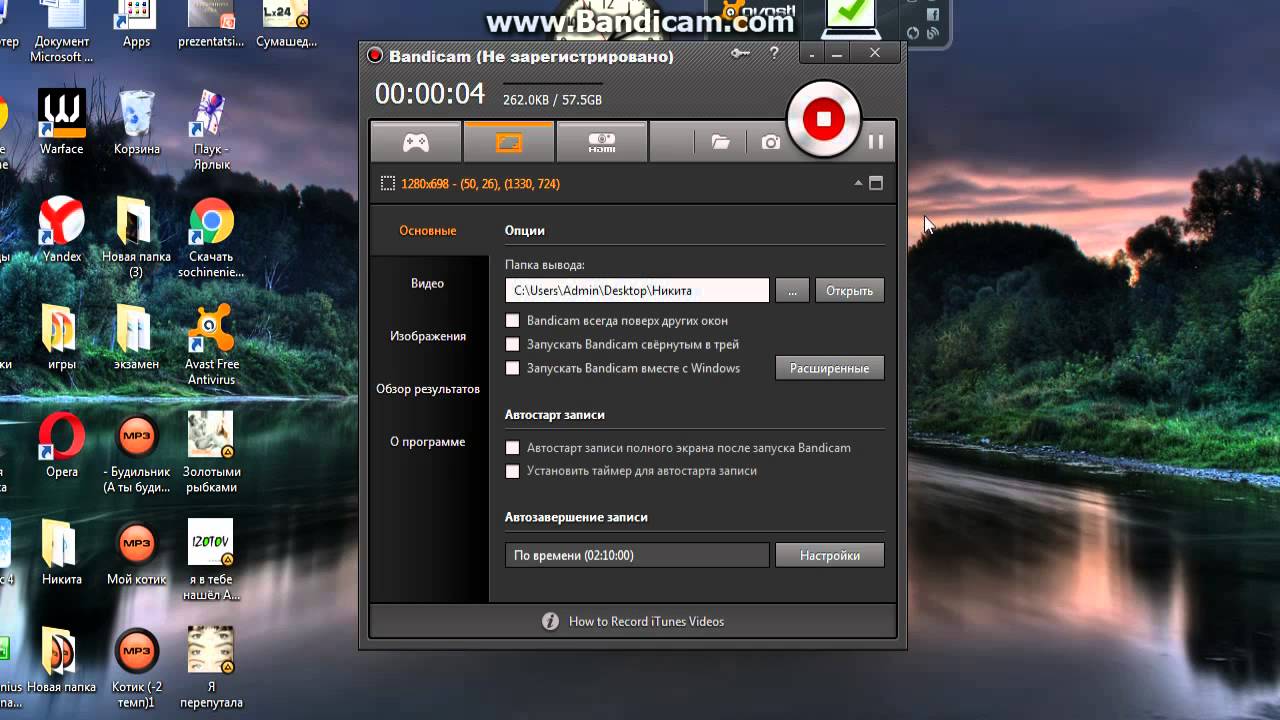Browse output folder with ... button
The image size is (1280, 720).
pyautogui.click(x=792, y=290)
